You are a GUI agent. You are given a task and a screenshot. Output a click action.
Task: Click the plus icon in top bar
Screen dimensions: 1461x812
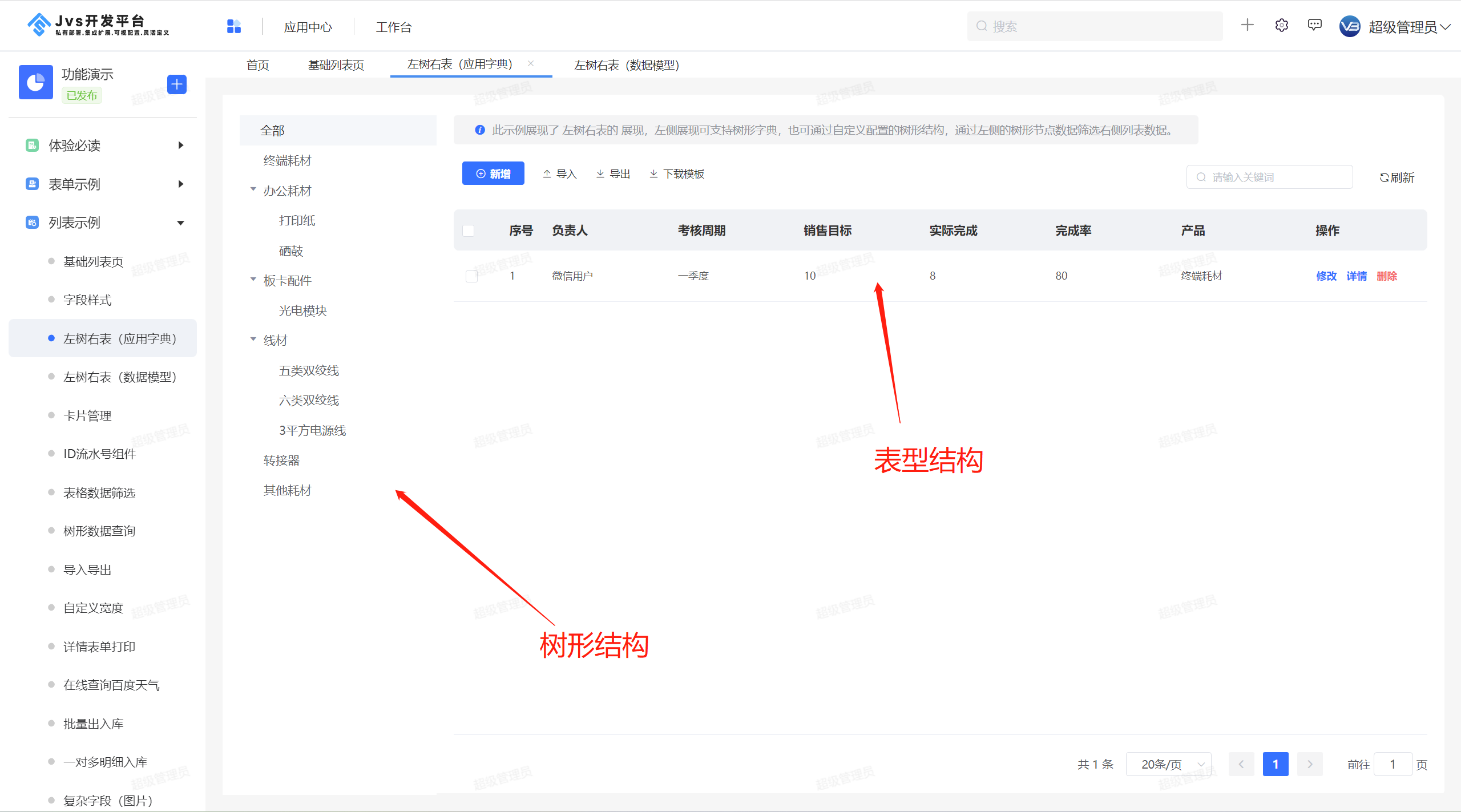click(x=1248, y=25)
